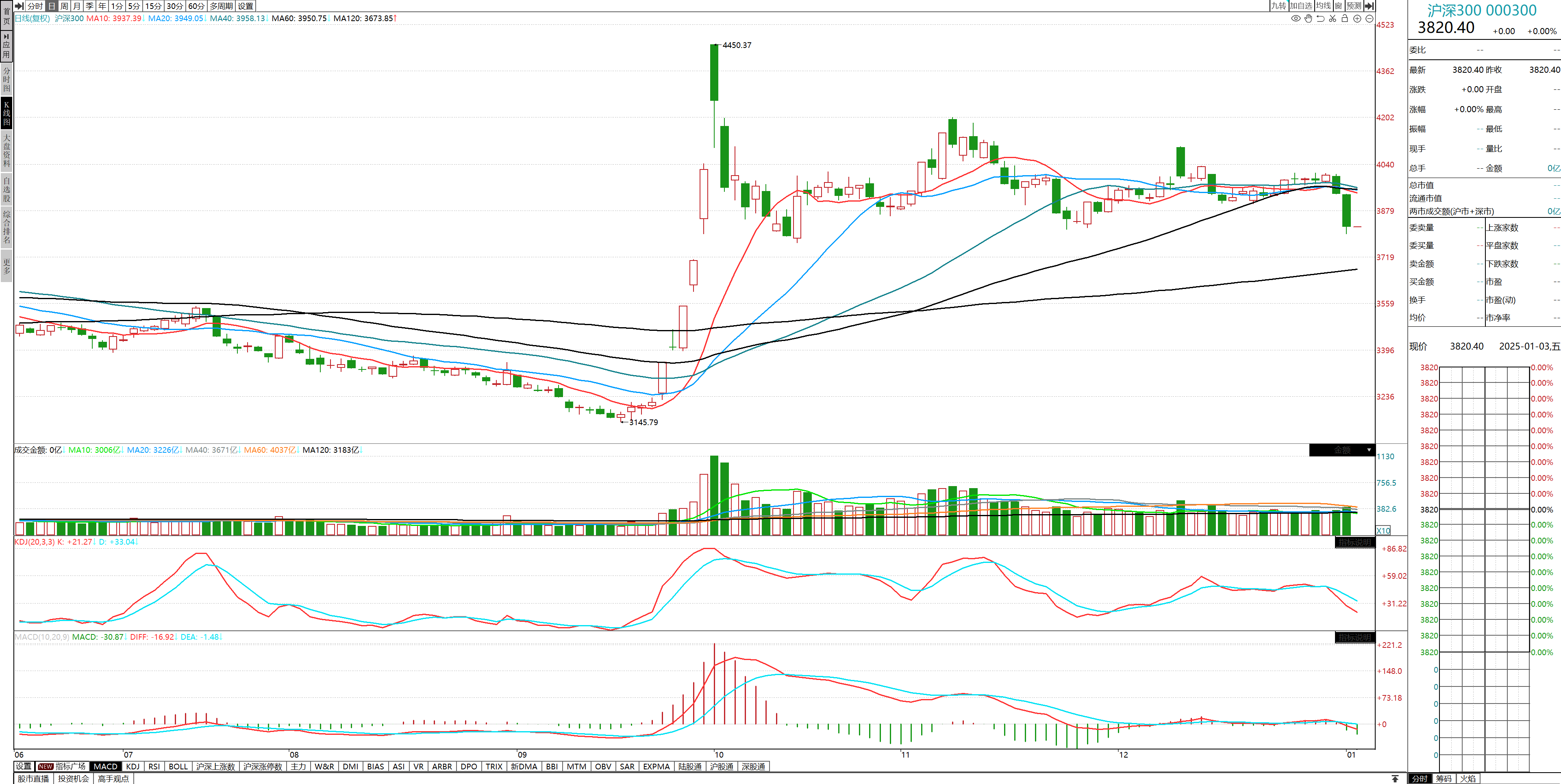Open 指标广场 with NEW badge
The image size is (1561, 784).
(x=62, y=767)
